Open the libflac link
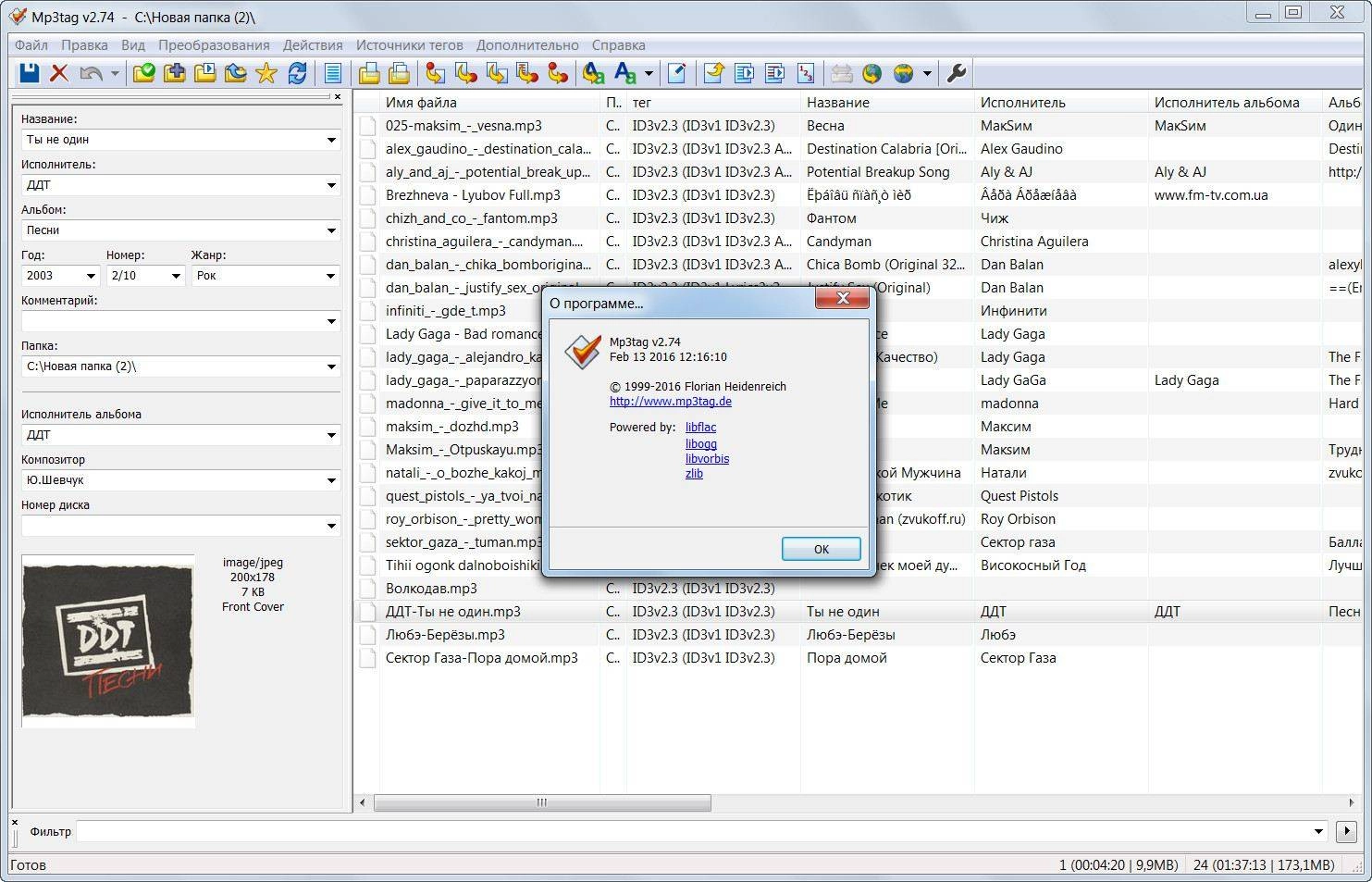Image resolution: width=1372 pixels, height=882 pixels. [700, 428]
